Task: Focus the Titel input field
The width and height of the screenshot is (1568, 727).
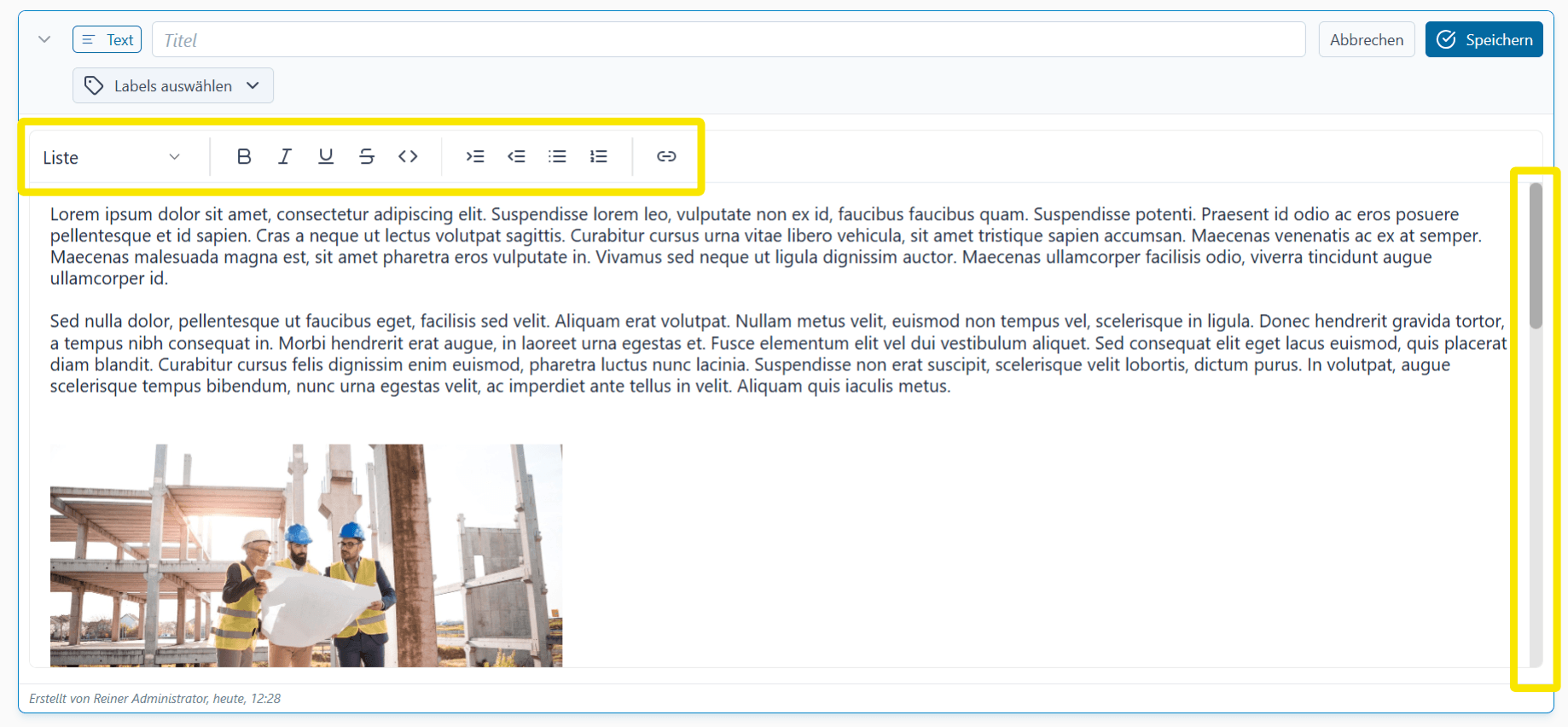Action: pyautogui.click(x=728, y=40)
